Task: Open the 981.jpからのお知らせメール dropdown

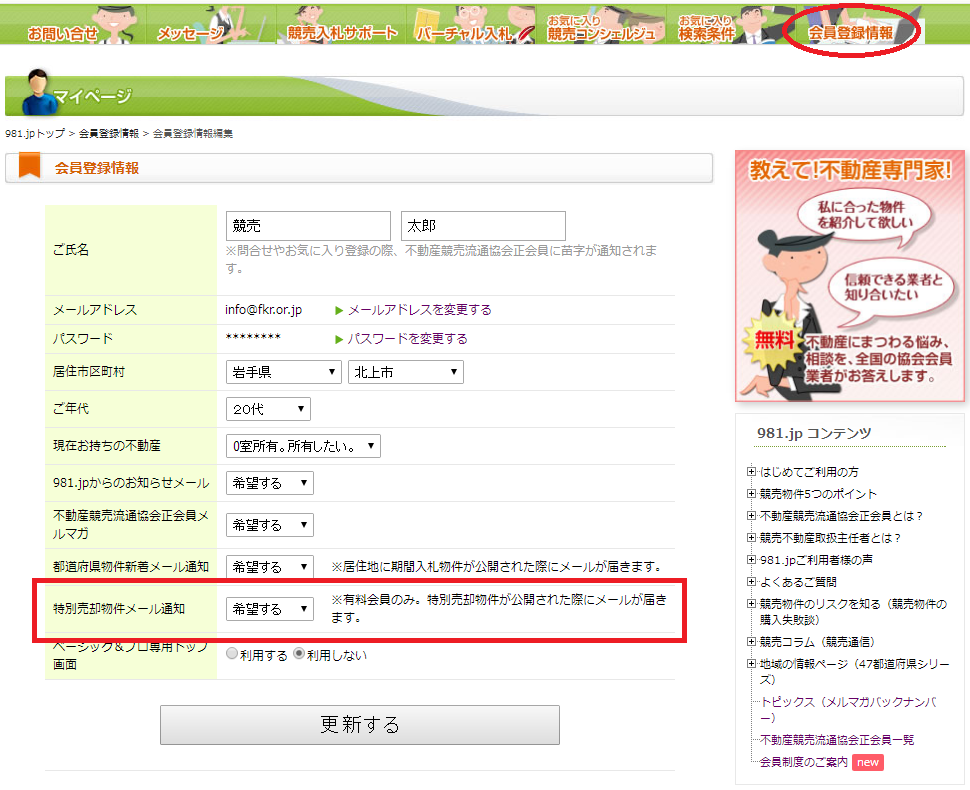Action: click(x=270, y=483)
